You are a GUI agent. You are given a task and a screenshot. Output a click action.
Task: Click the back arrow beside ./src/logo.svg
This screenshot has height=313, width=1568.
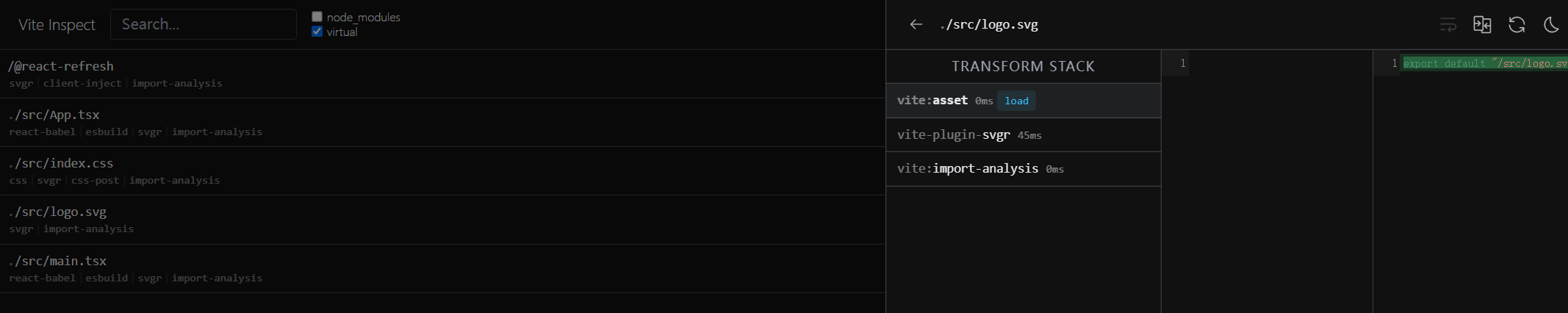(x=916, y=24)
